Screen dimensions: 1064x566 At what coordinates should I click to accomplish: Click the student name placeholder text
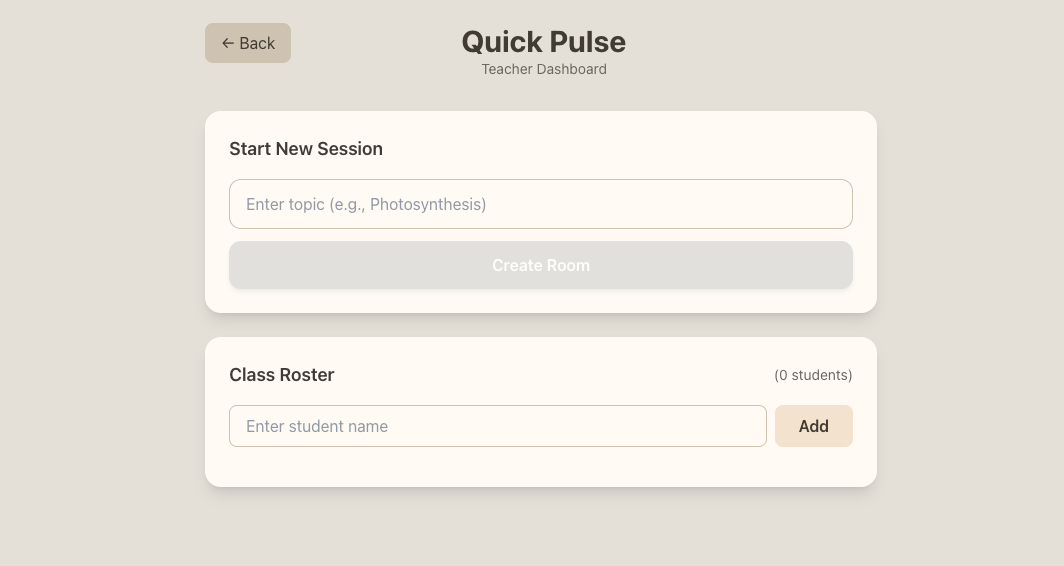pyautogui.click(x=317, y=426)
